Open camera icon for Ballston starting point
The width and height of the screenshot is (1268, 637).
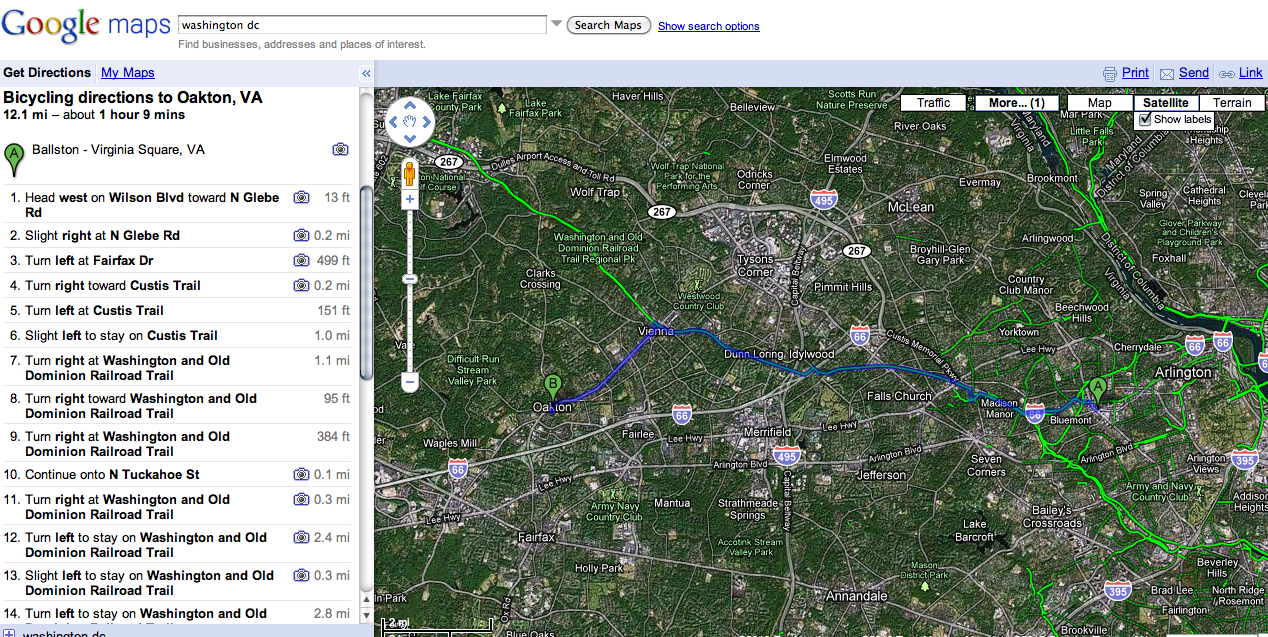pyautogui.click(x=340, y=149)
